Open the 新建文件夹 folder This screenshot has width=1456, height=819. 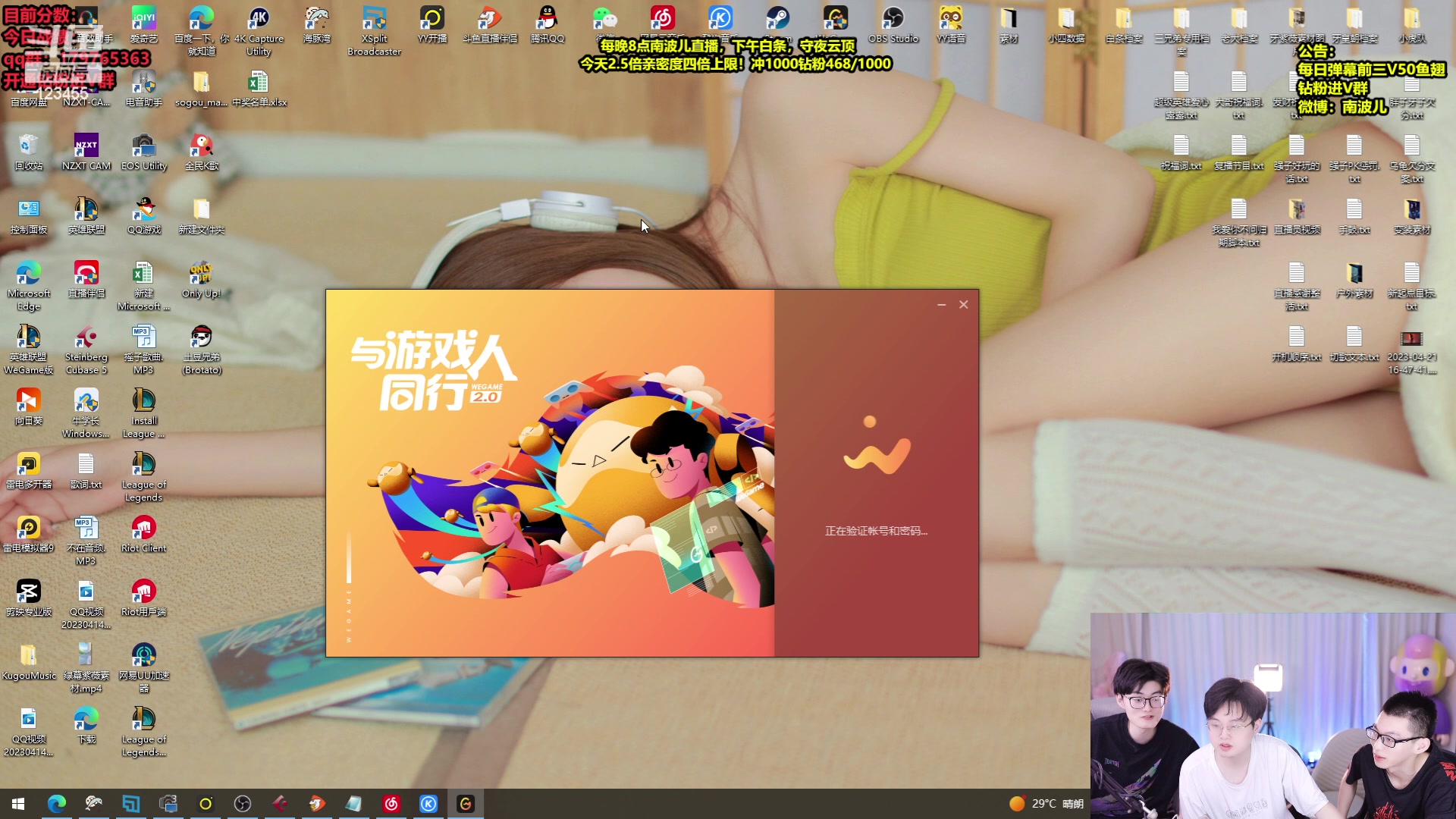coord(201,215)
